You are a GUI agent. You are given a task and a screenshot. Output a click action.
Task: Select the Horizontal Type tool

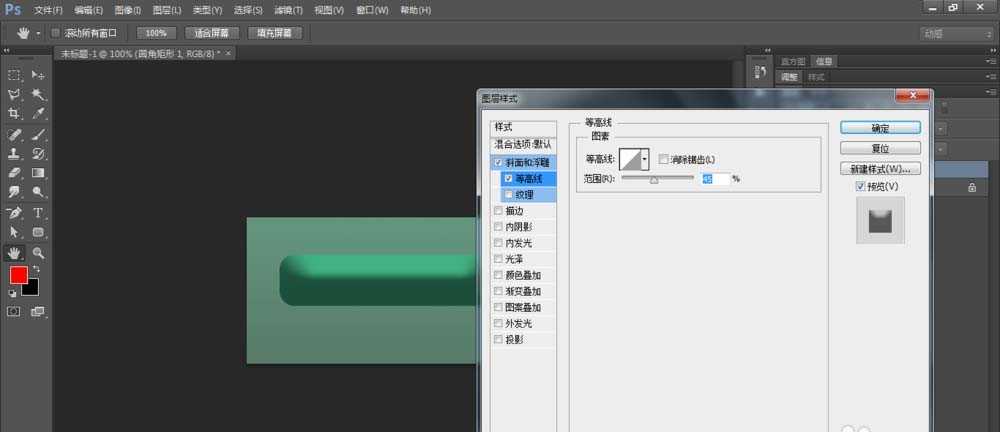(38, 212)
